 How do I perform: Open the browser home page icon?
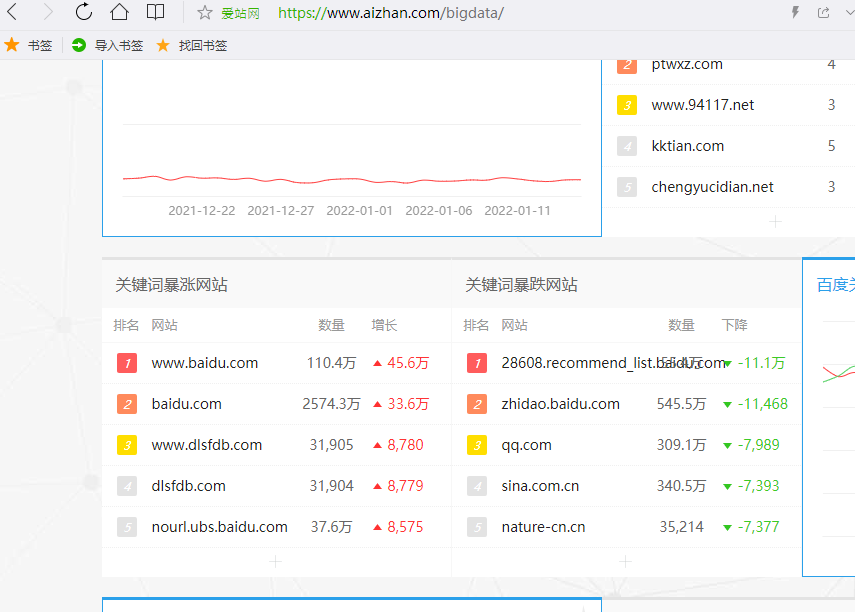coord(119,12)
